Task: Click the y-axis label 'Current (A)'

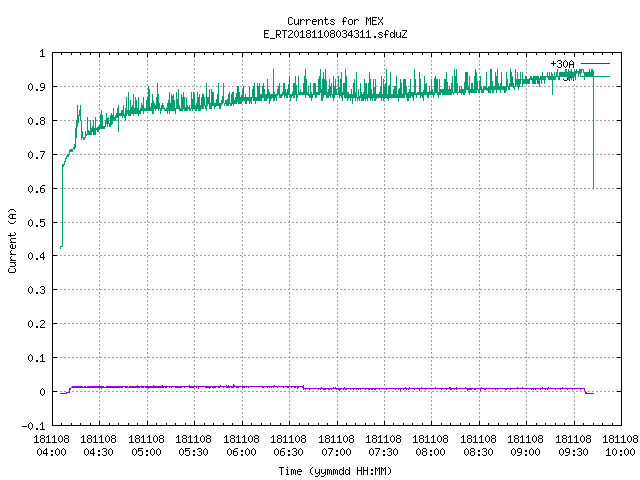Action: (13, 241)
